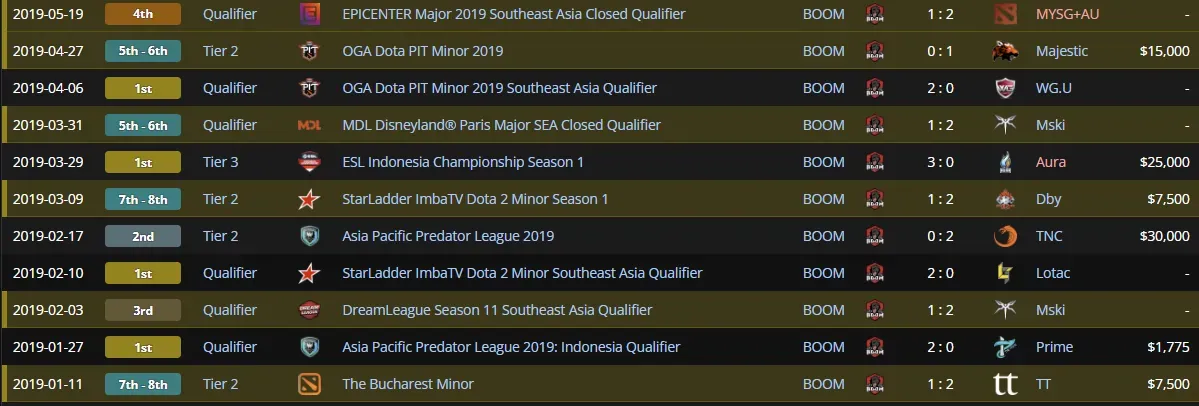Click the ESL Indonesia Championship logo icon
The height and width of the screenshot is (406, 1199).
(309, 162)
